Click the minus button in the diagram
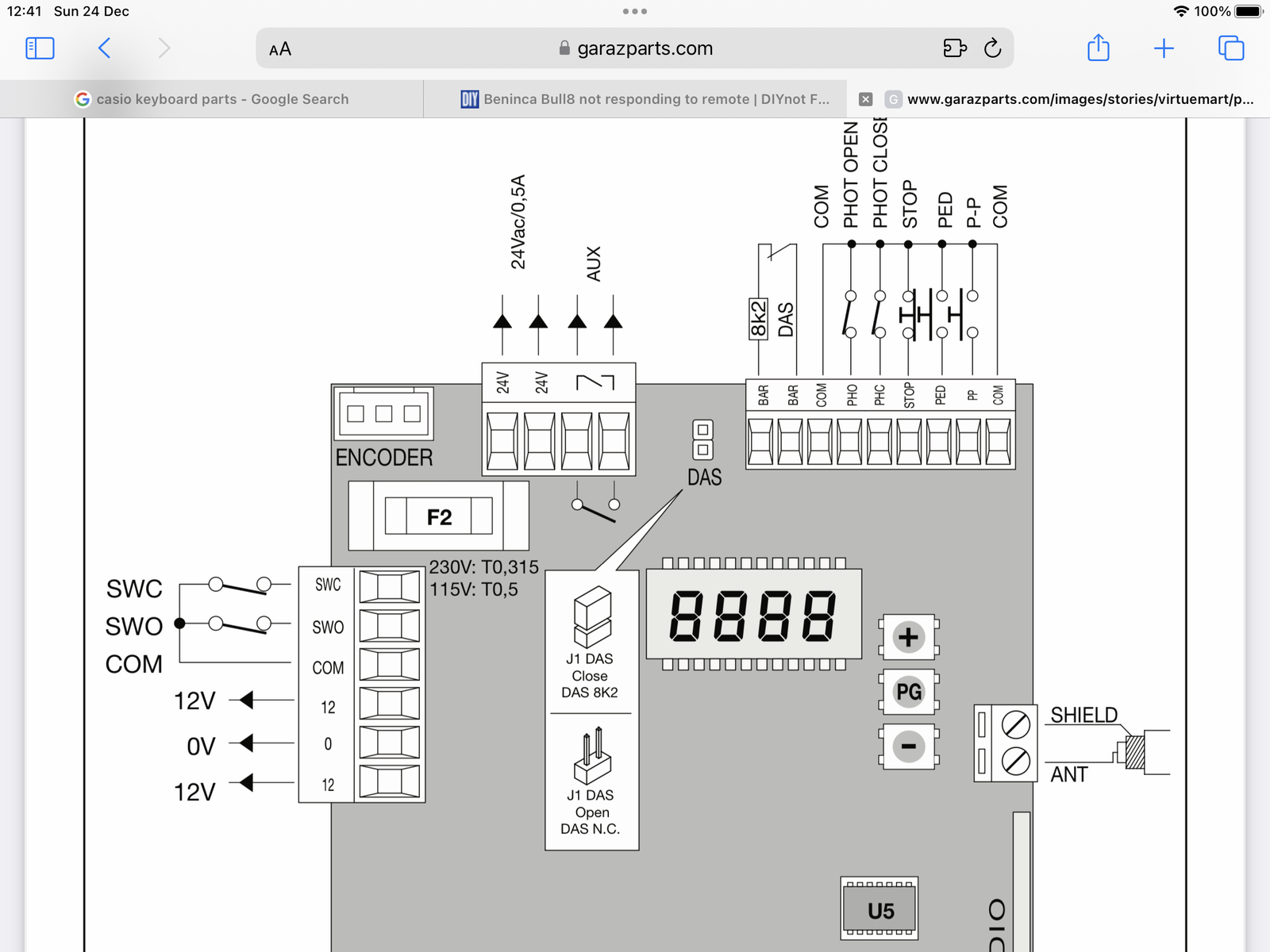The height and width of the screenshot is (952, 1270). tap(909, 747)
